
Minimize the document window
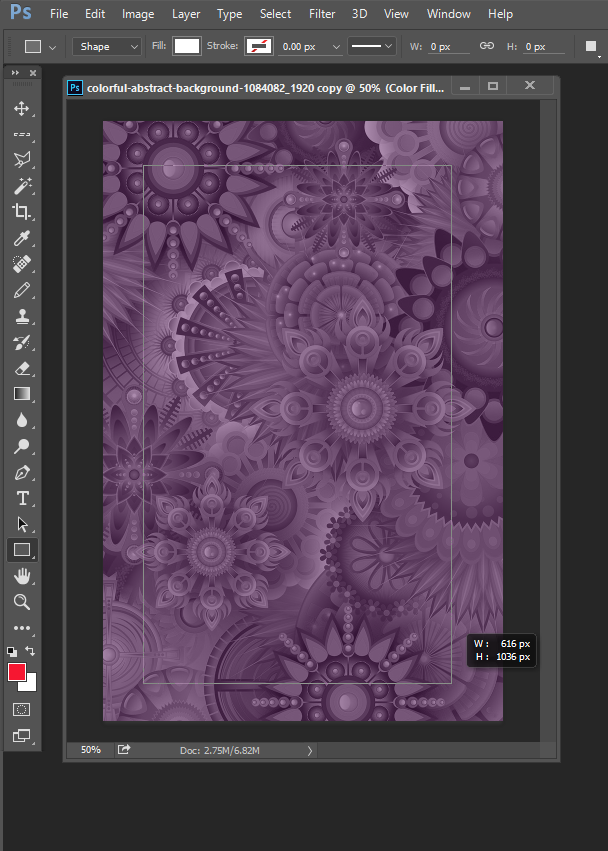coord(465,86)
